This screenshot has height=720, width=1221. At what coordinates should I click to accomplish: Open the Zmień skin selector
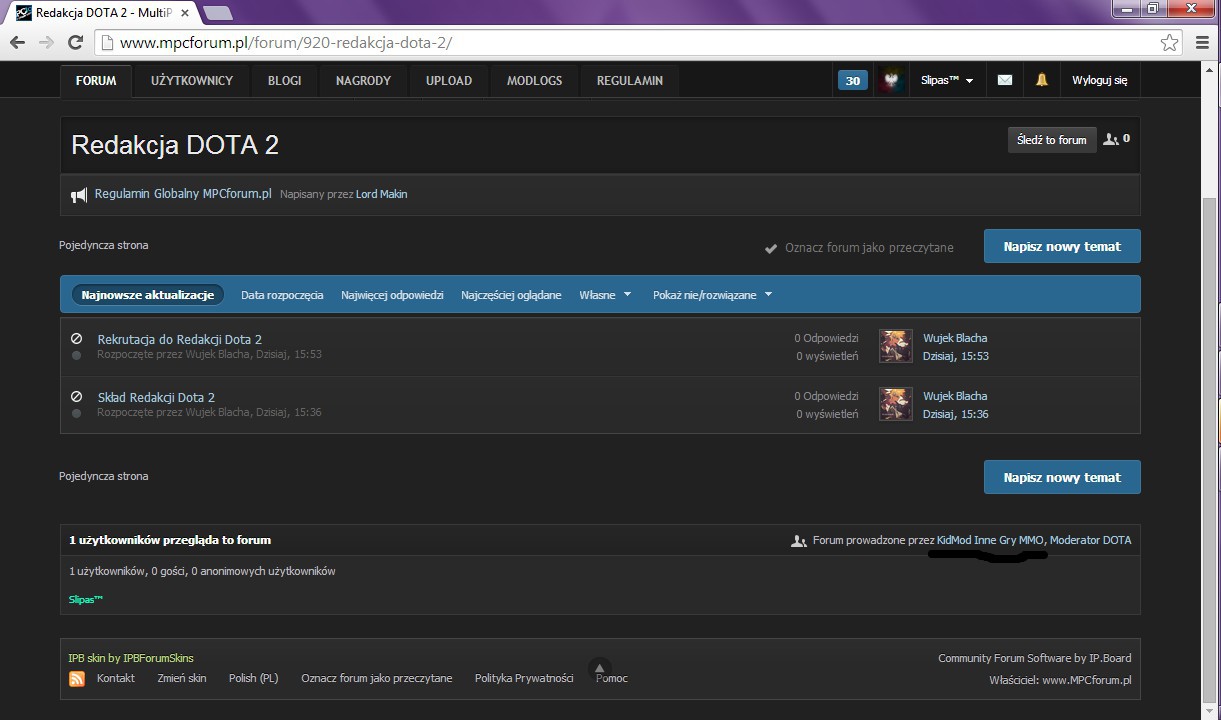[182, 678]
